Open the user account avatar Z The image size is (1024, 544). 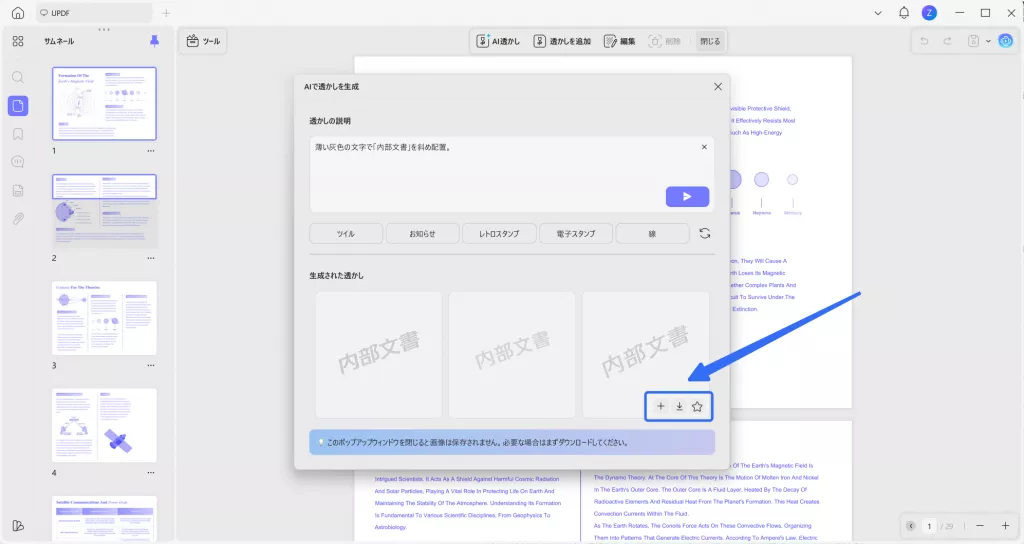929,12
